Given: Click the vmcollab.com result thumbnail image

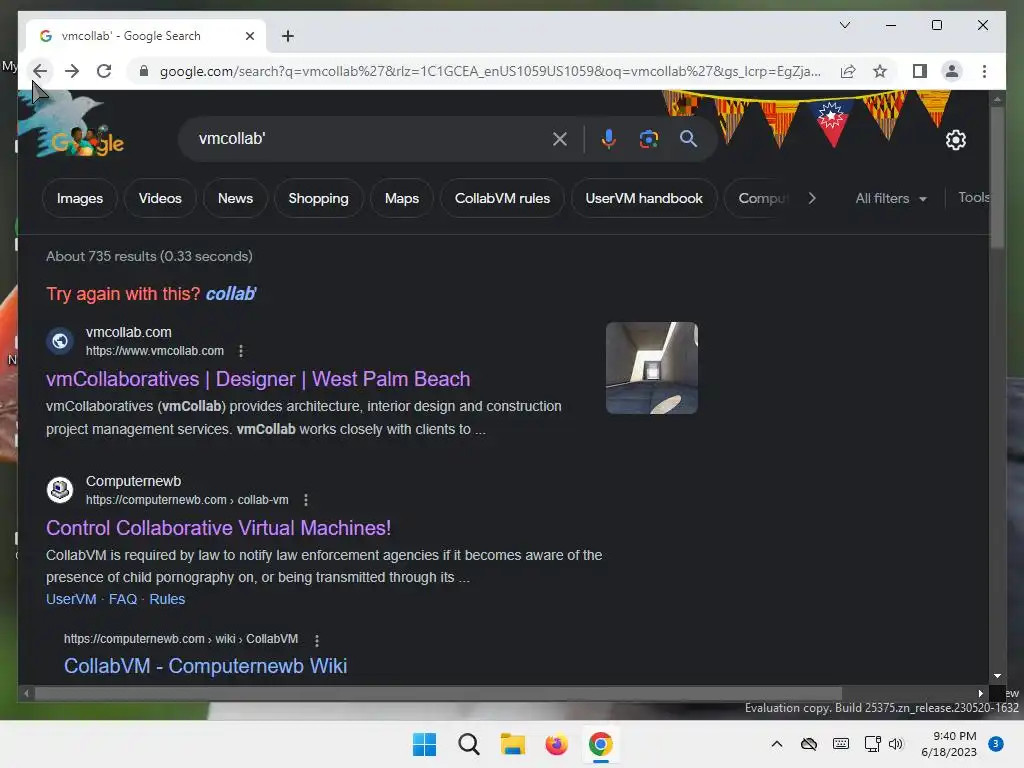Looking at the screenshot, I should [x=652, y=368].
